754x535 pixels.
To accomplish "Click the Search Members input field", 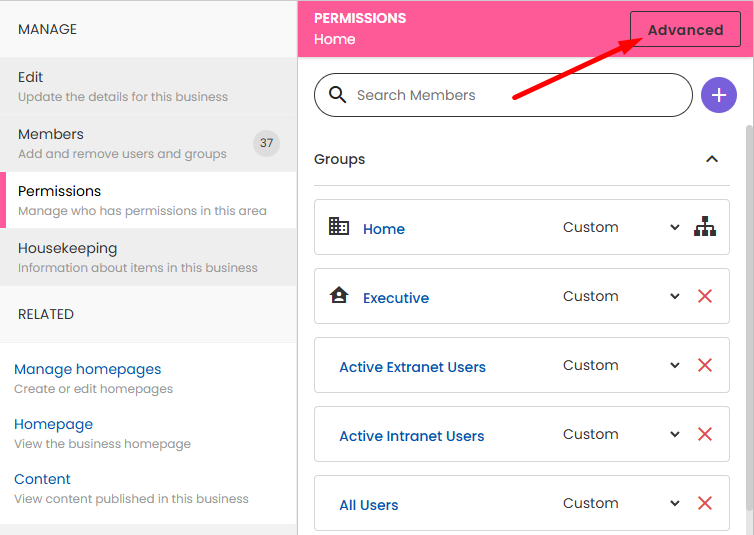I will point(503,95).
